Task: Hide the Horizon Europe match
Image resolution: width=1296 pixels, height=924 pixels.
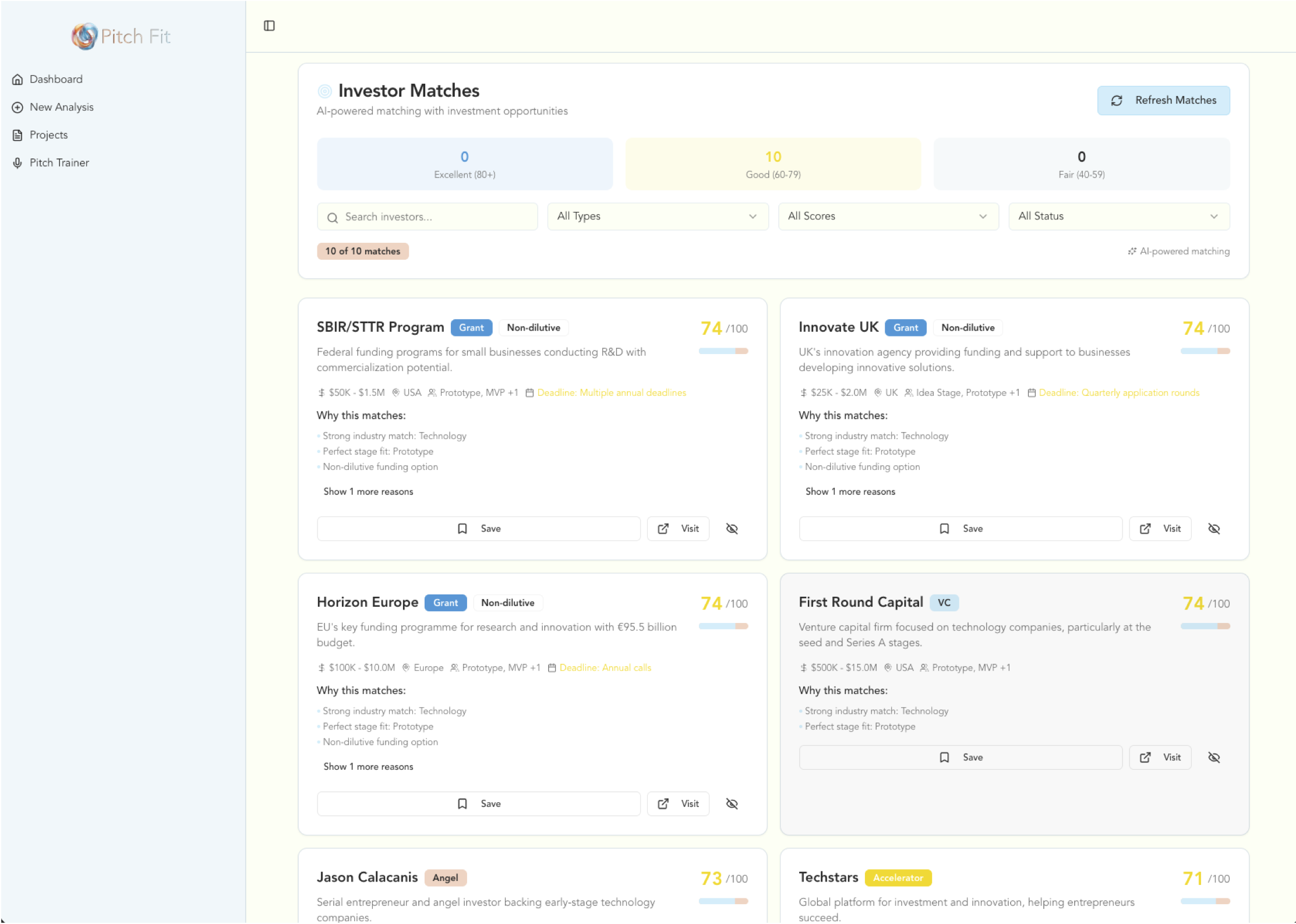Action: click(x=732, y=804)
